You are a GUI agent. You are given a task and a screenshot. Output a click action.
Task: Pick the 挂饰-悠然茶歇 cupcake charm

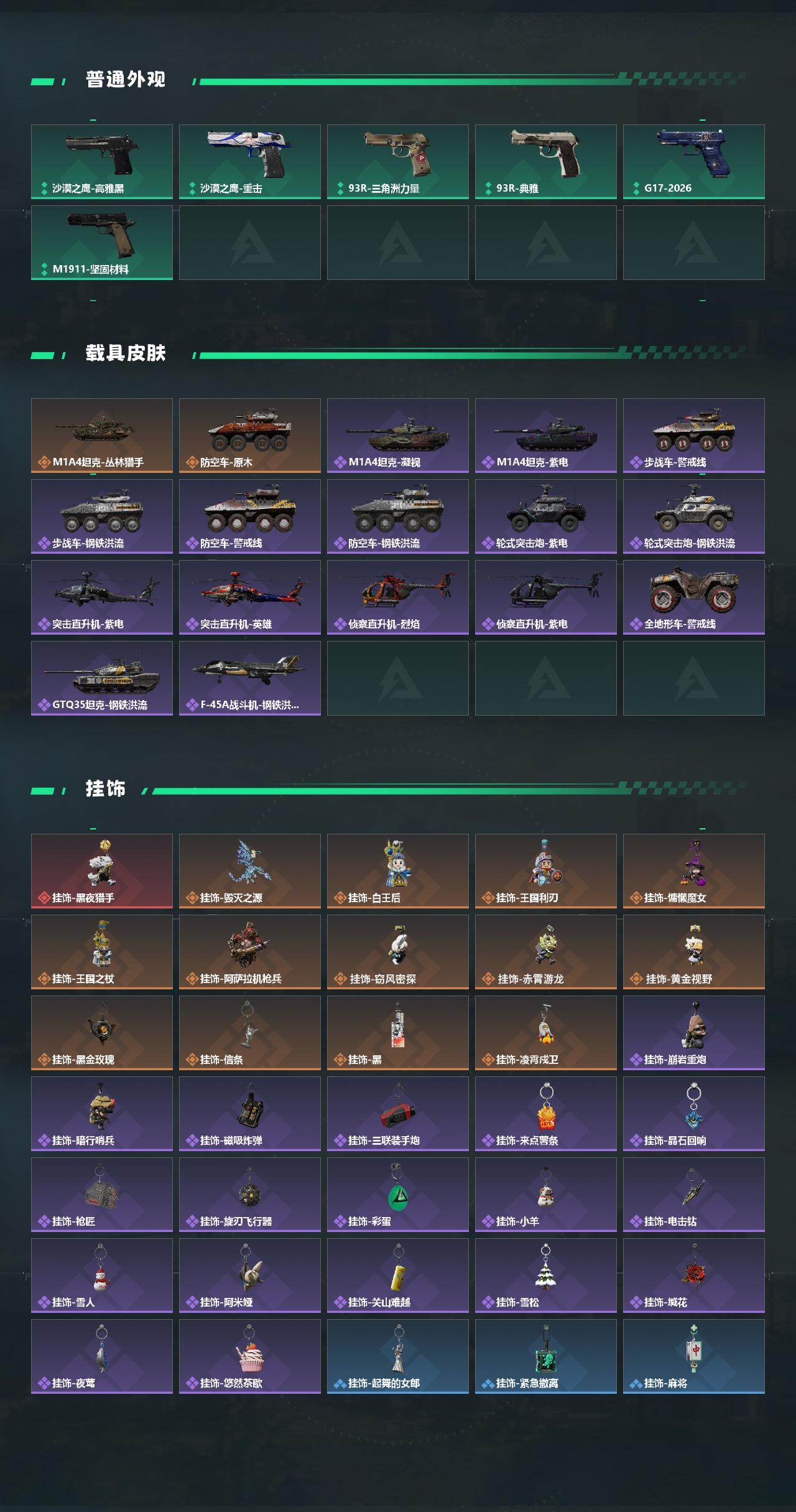(x=250, y=1356)
